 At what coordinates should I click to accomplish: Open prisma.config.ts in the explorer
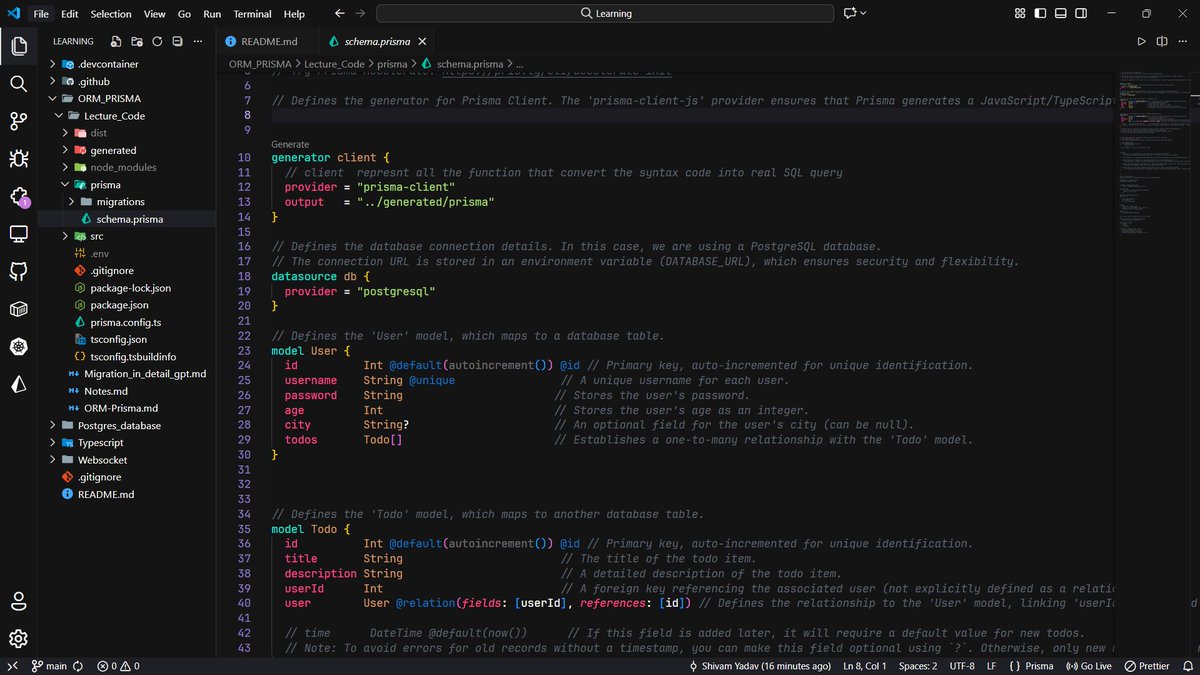point(125,322)
